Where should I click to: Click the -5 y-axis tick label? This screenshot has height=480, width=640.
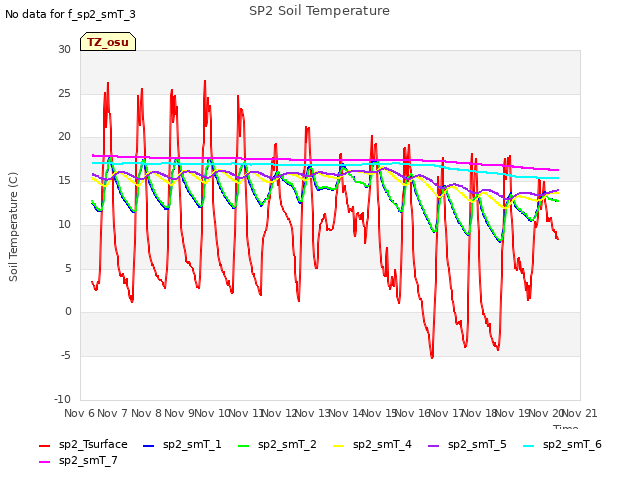(66, 356)
